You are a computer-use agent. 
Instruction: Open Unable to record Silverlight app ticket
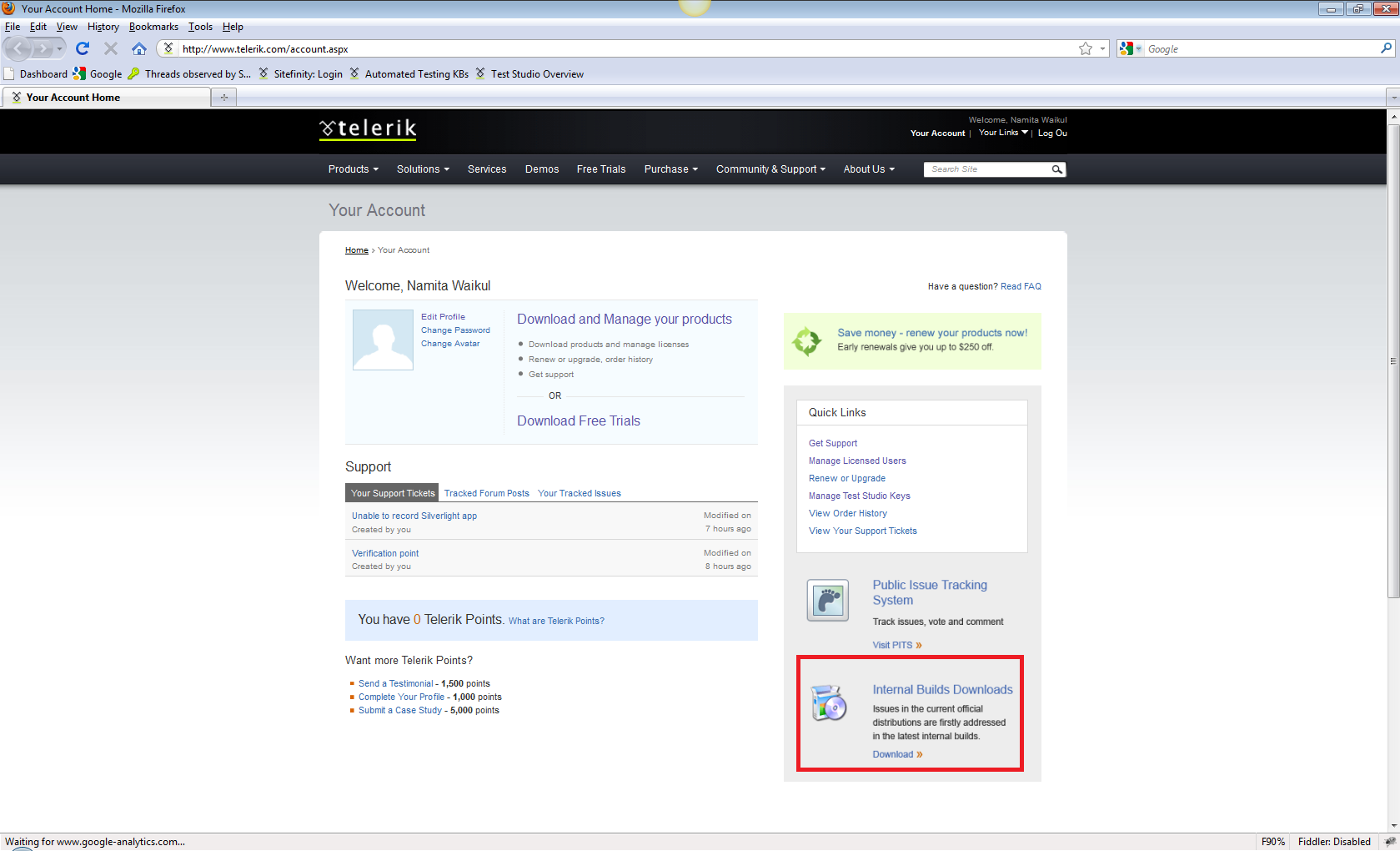coord(414,516)
